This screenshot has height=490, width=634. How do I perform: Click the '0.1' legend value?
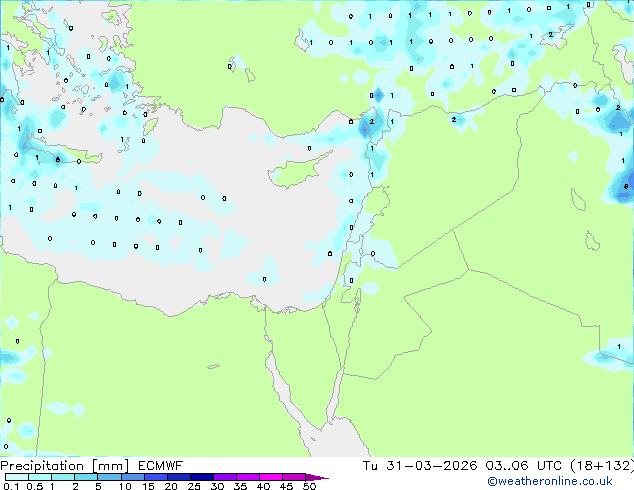11,486
